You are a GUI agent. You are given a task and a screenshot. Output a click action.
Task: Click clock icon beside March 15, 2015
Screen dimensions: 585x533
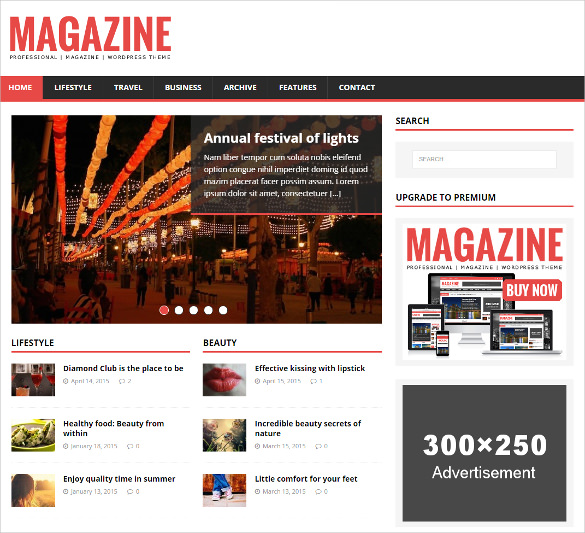[x=257, y=446]
